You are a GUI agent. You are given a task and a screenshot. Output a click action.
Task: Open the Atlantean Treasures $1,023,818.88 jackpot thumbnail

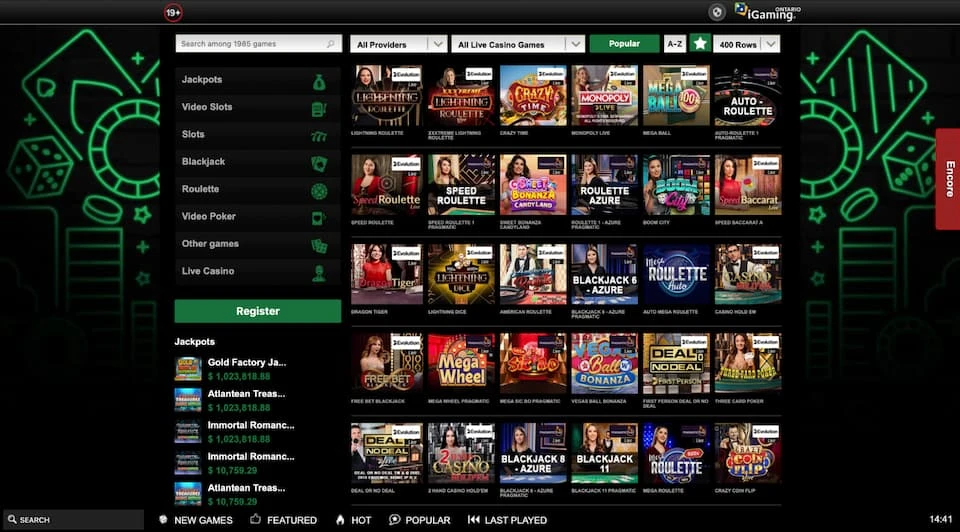tap(188, 400)
